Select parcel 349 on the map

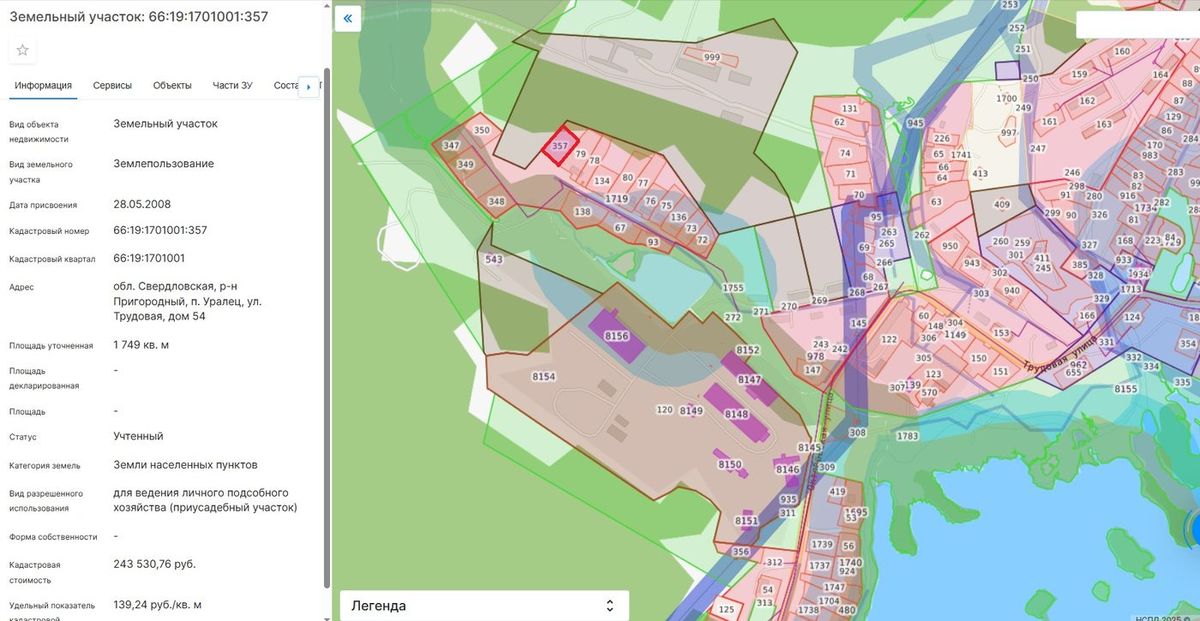coord(465,164)
